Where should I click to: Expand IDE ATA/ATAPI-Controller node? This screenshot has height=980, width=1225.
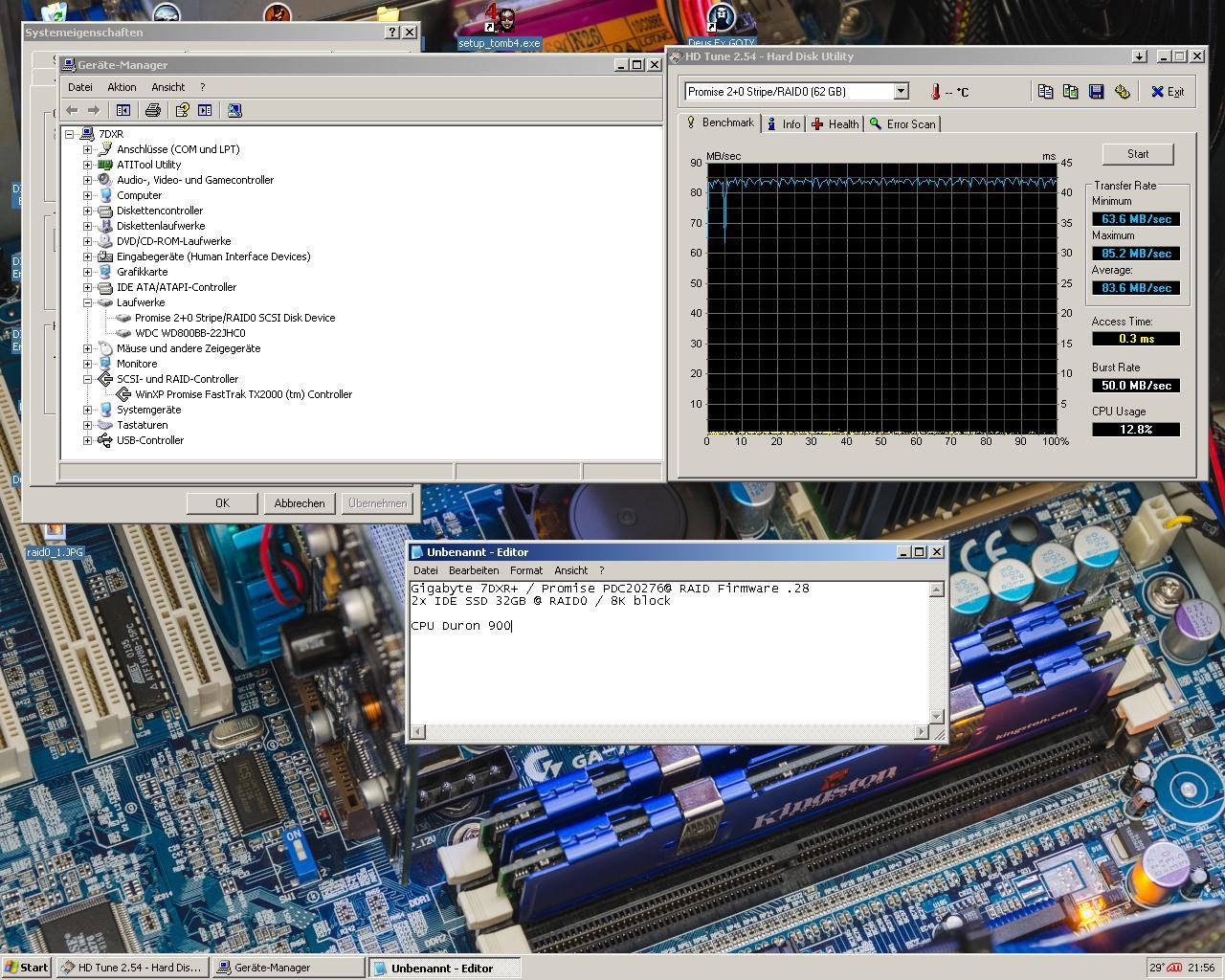(x=87, y=287)
